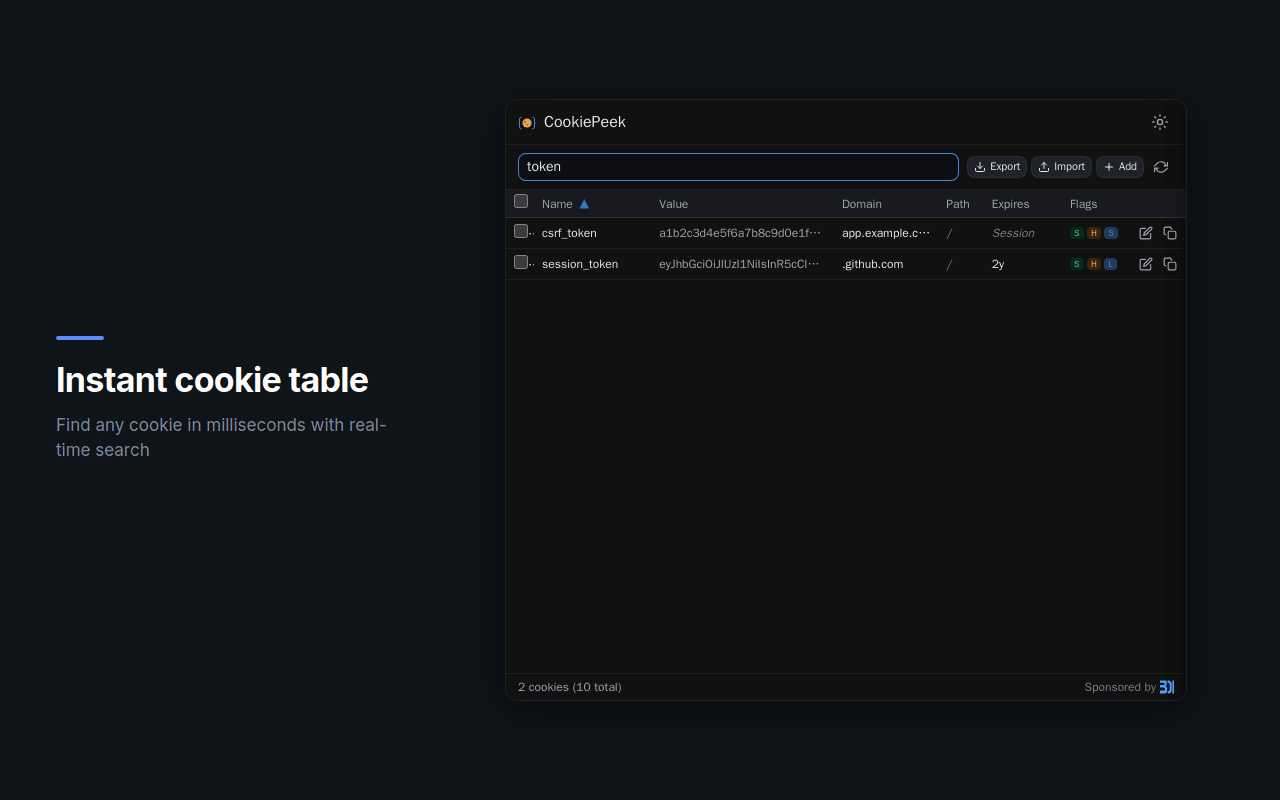Export the cookie list
The height and width of the screenshot is (800, 1280).
tap(996, 167)
